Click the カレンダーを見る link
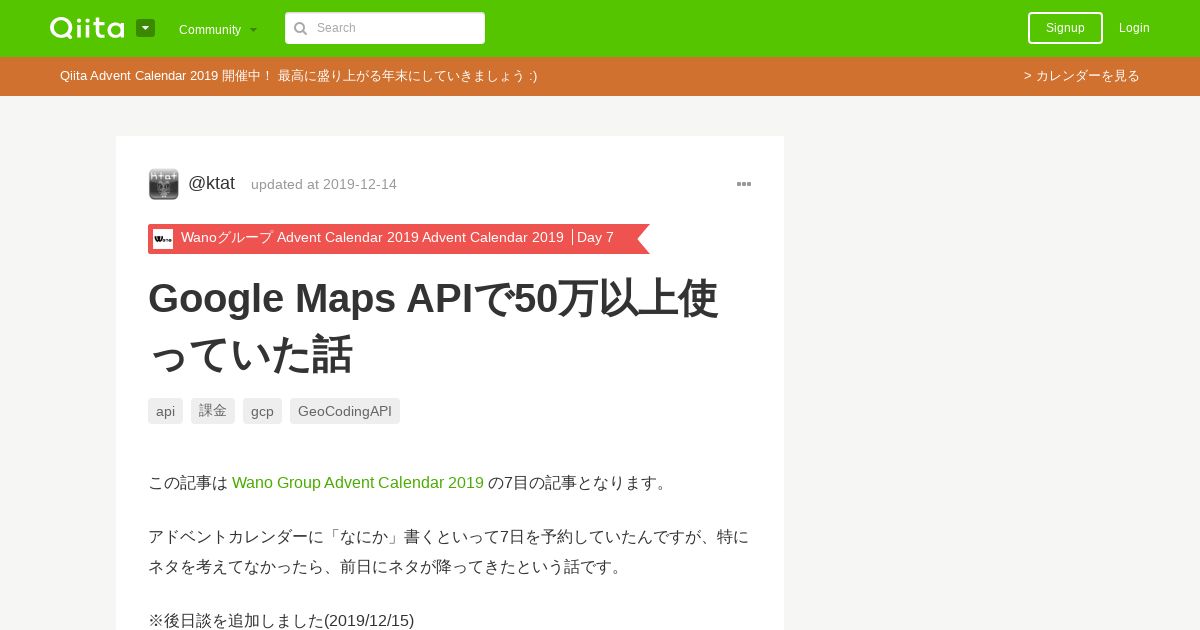The height and width of the screenshot is (630, 1200). [x=1082, y=76]
